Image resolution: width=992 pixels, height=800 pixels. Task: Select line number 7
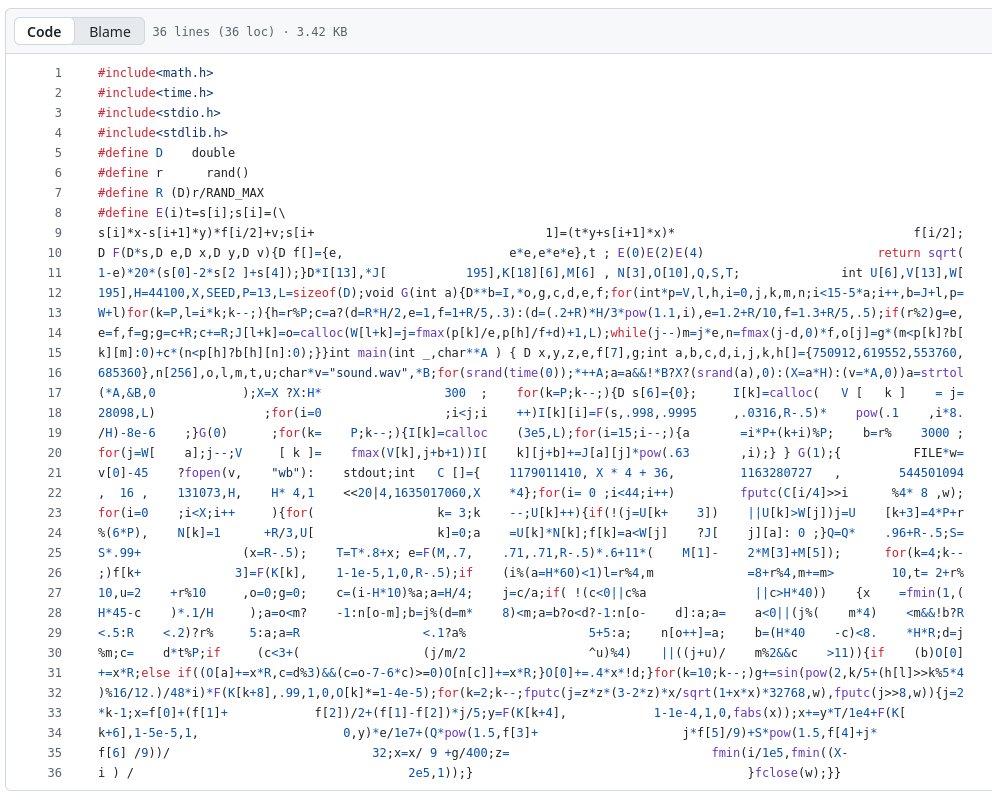58,193
